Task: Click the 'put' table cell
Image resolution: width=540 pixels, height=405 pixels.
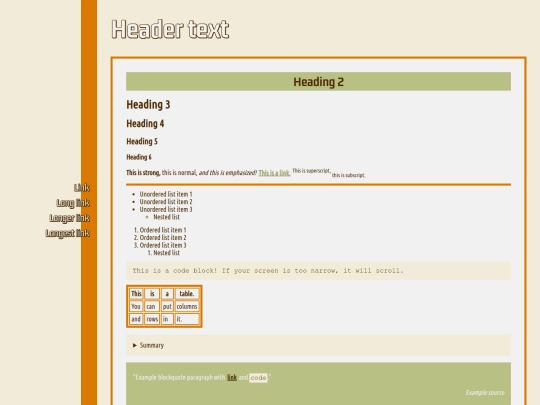Action: point(167,307)
